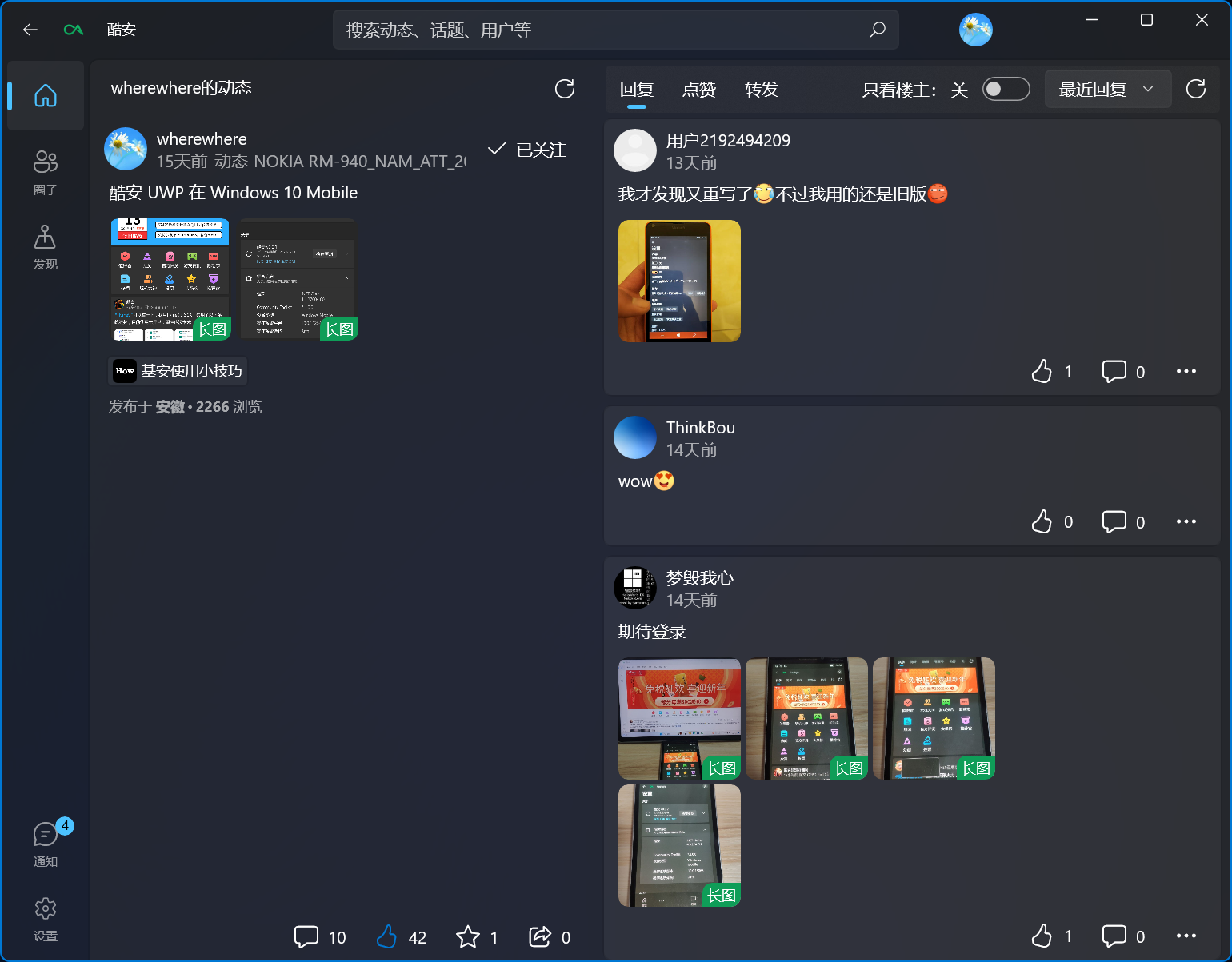This screenshot has height=962, width=1232.
Task: Open the post's comment icon showing 10
Action: (x=320, y=937)
